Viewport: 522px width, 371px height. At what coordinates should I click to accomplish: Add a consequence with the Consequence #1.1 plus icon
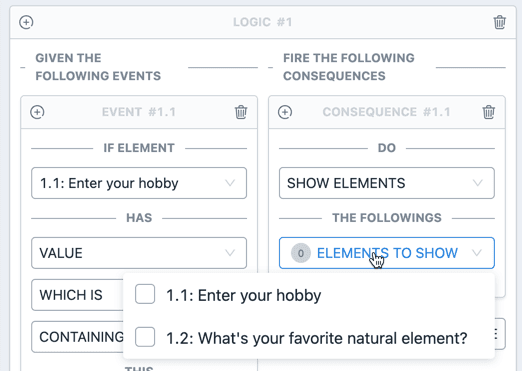pos(285,112)
